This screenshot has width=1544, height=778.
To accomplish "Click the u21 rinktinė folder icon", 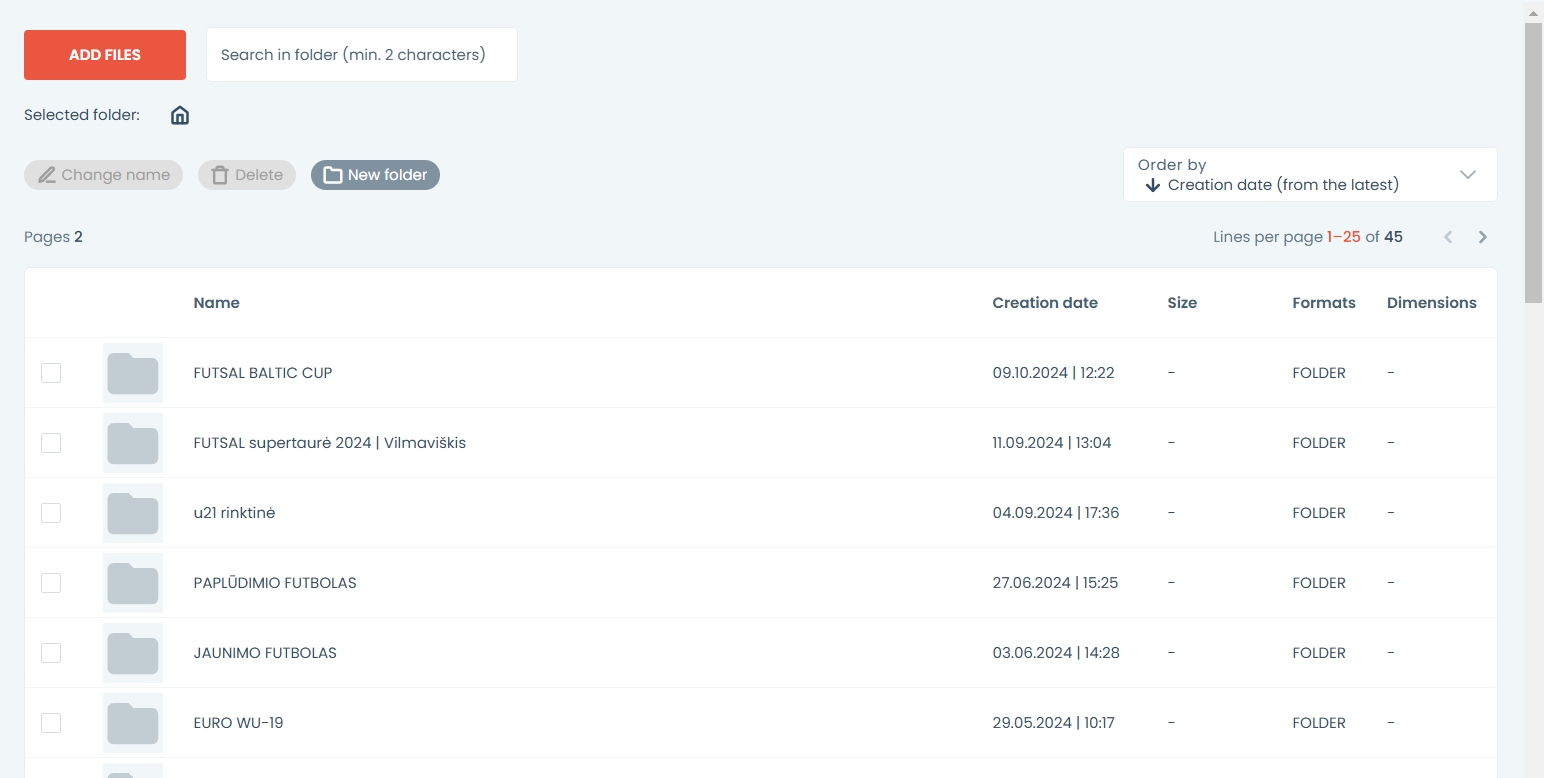I will [133, 513].
